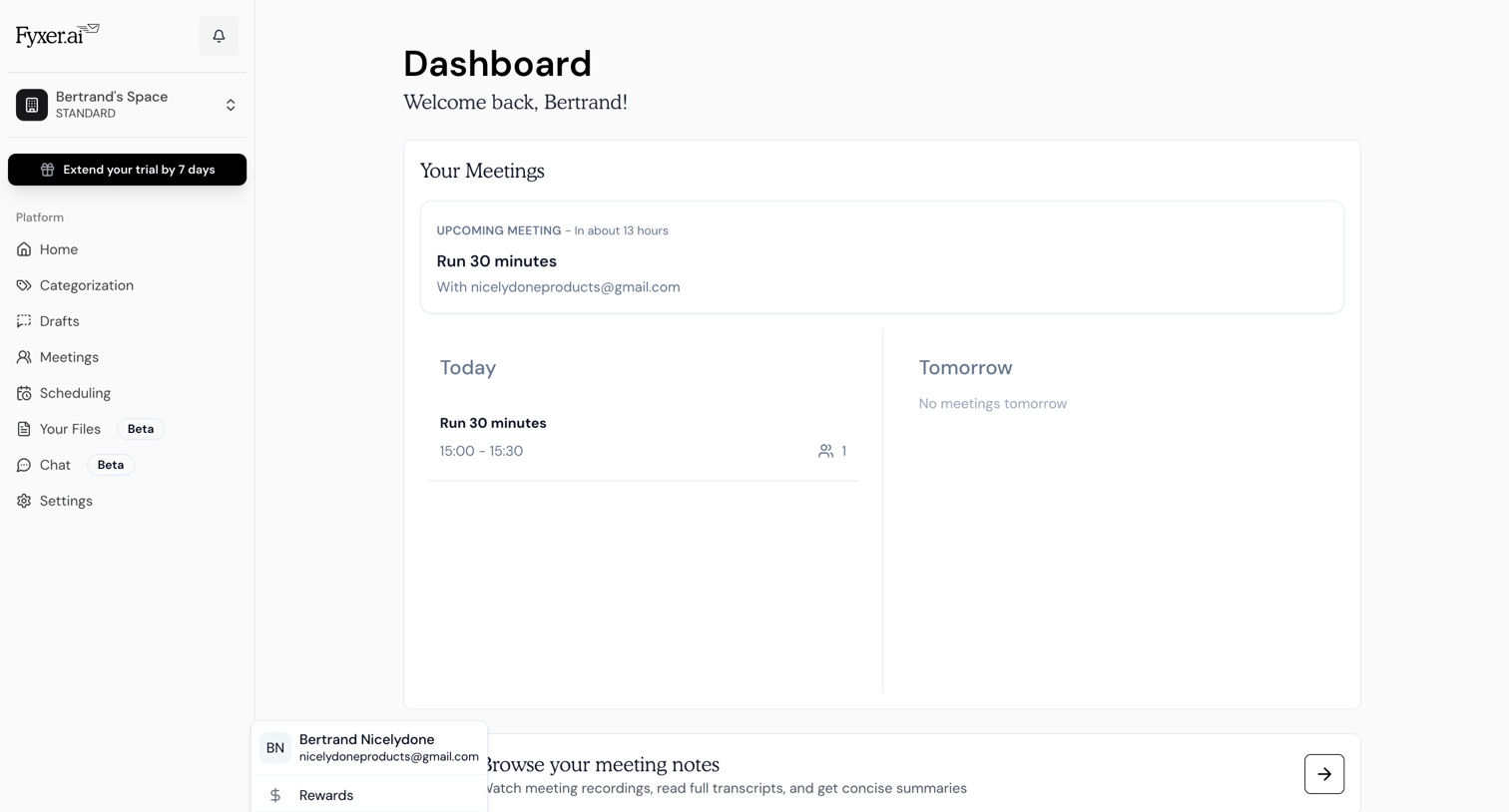Open notifications bell
The image size is (1509, 812).
pyautogui.click(x=219, y=36)
